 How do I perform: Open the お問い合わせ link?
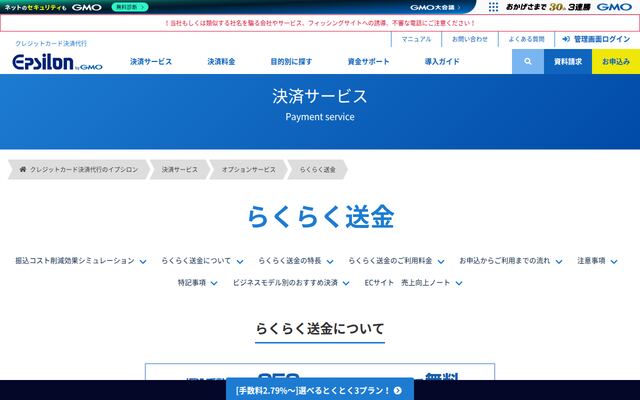(470, 39)
